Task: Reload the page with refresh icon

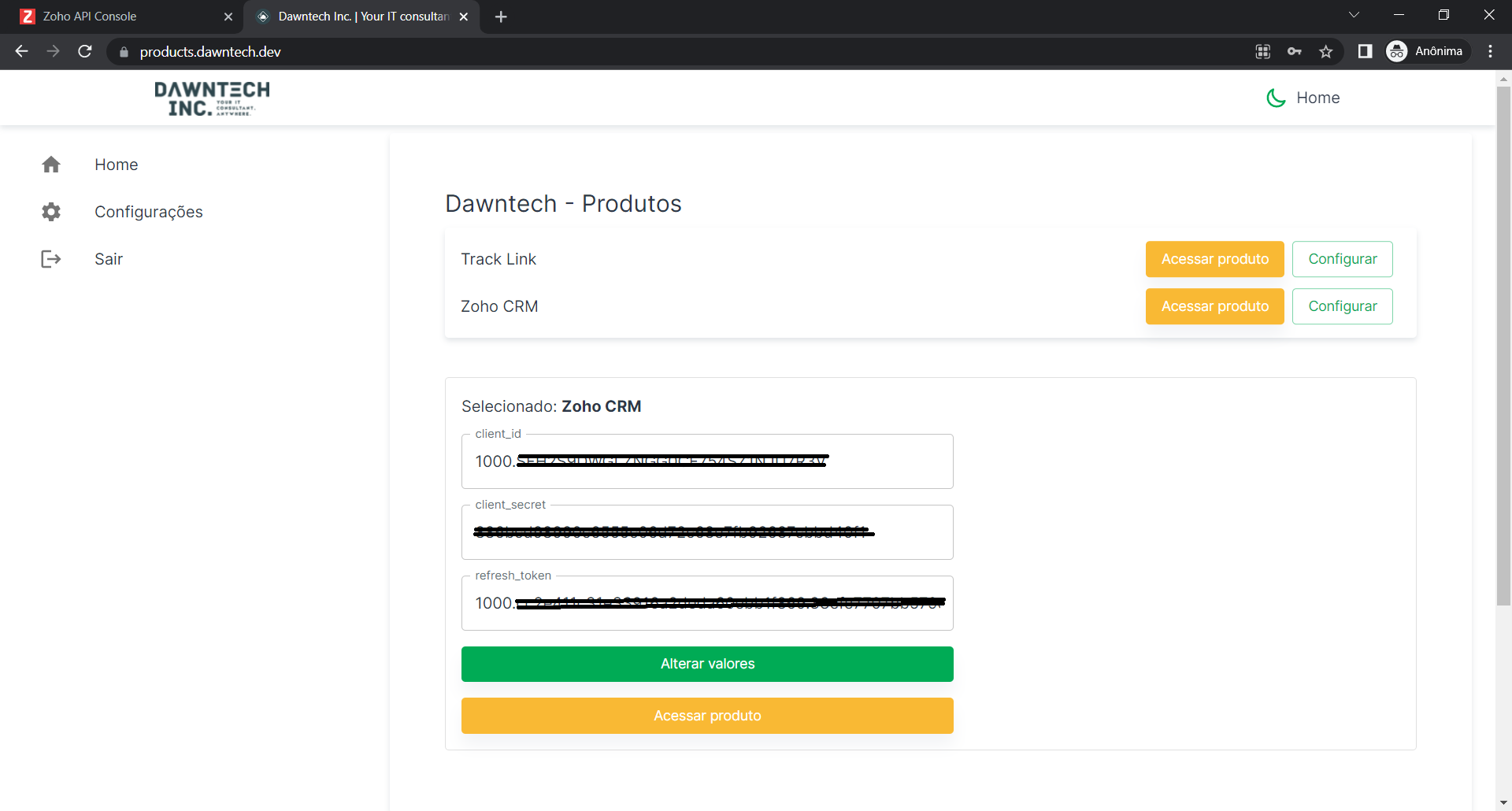Action: point(85,51)
